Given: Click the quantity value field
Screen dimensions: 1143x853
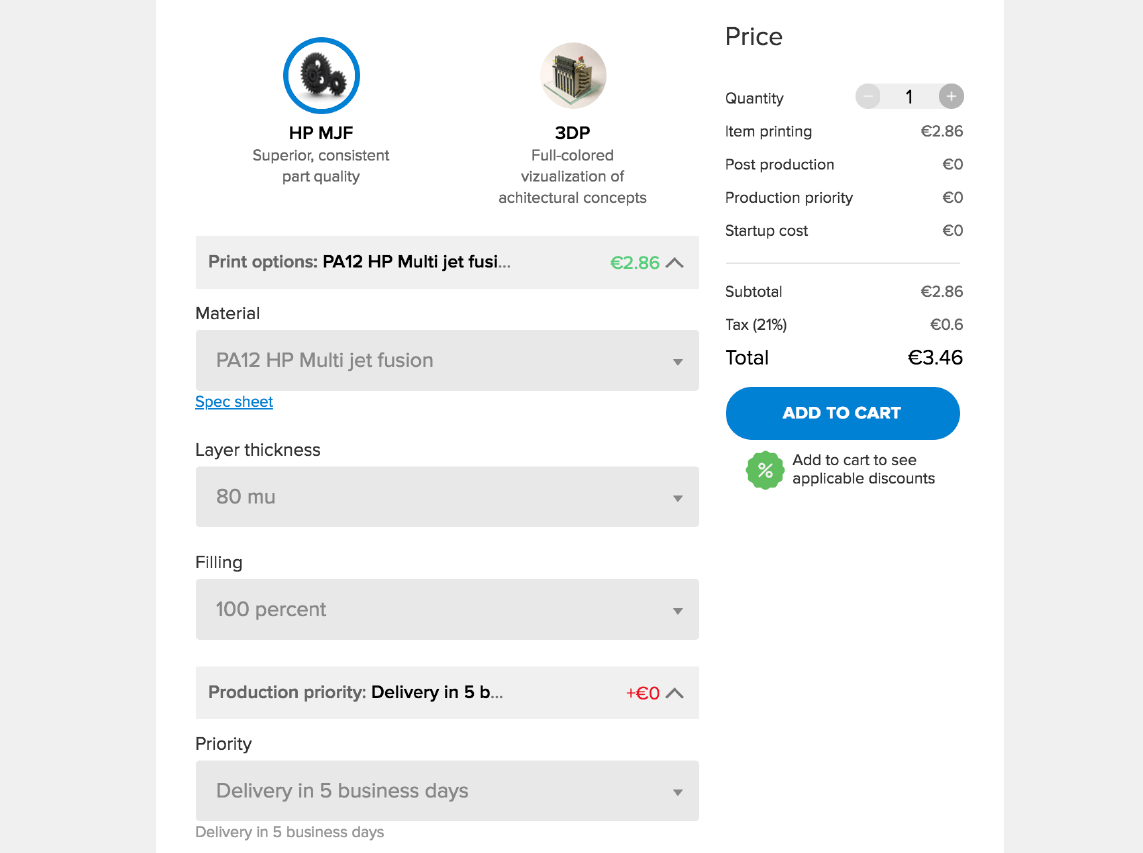Looking at the screenshot, I should [909, 97].
